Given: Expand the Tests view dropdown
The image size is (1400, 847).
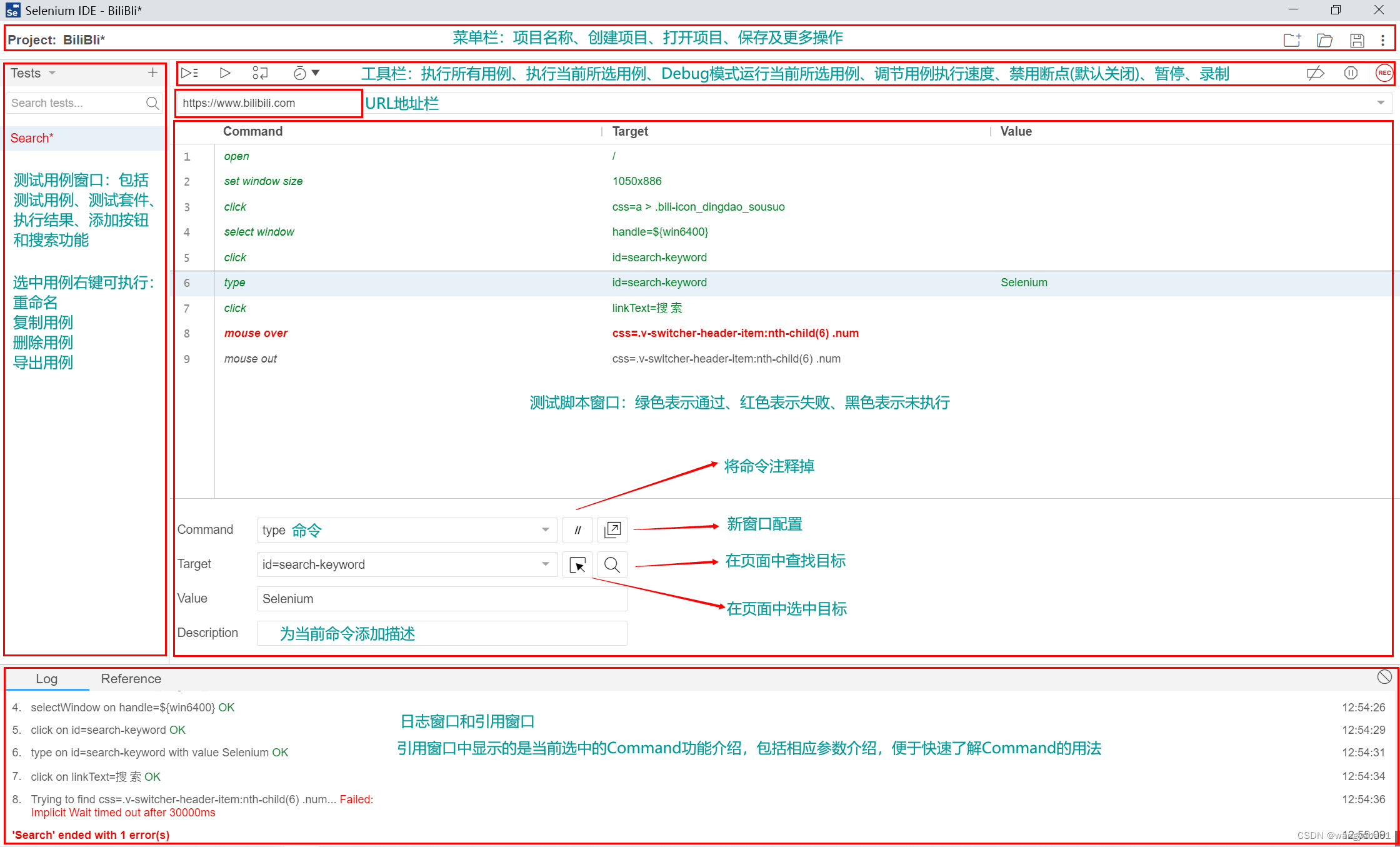Looking at the screenshot, I should pos(52,73).
